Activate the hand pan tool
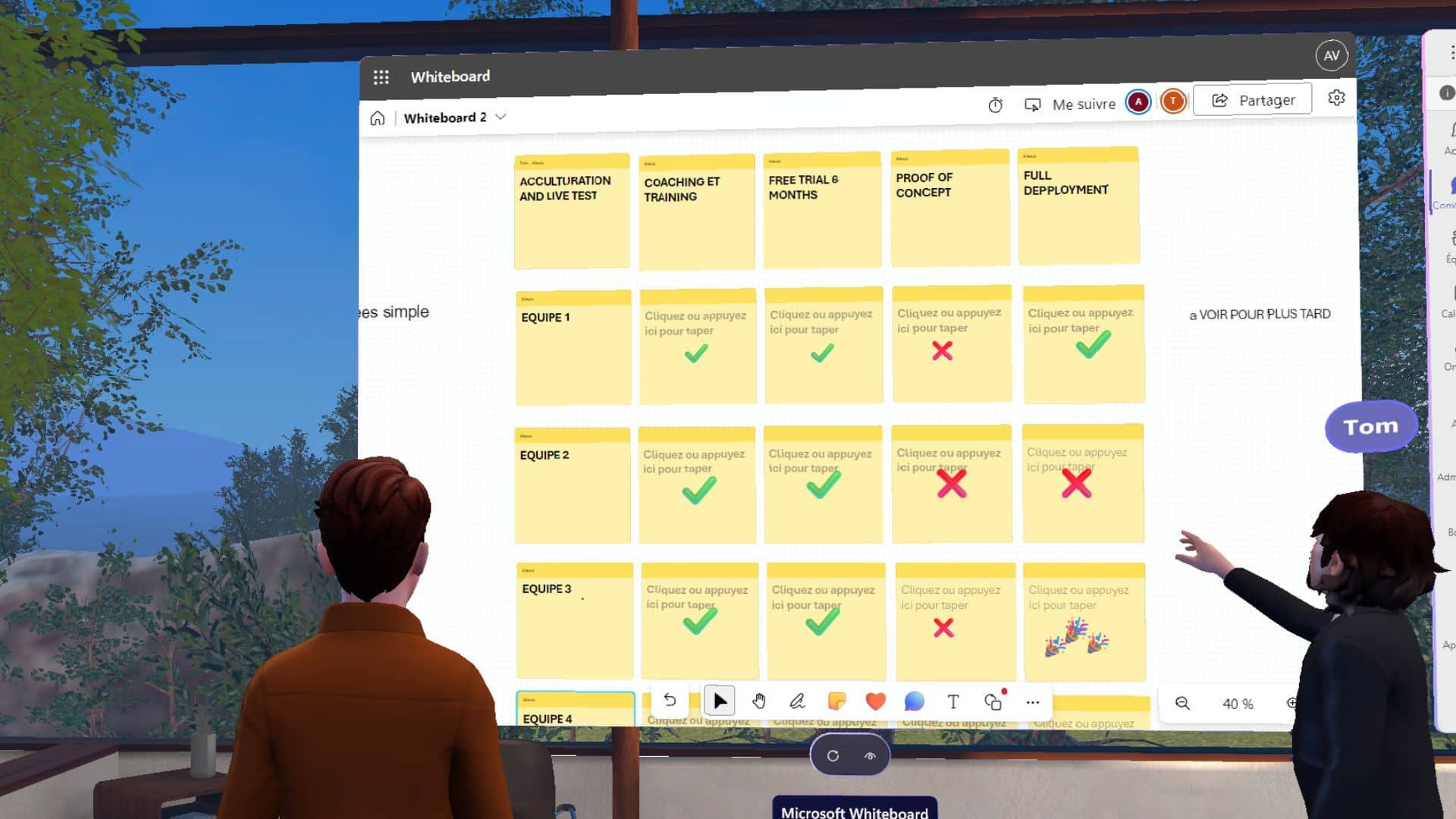 758,701
